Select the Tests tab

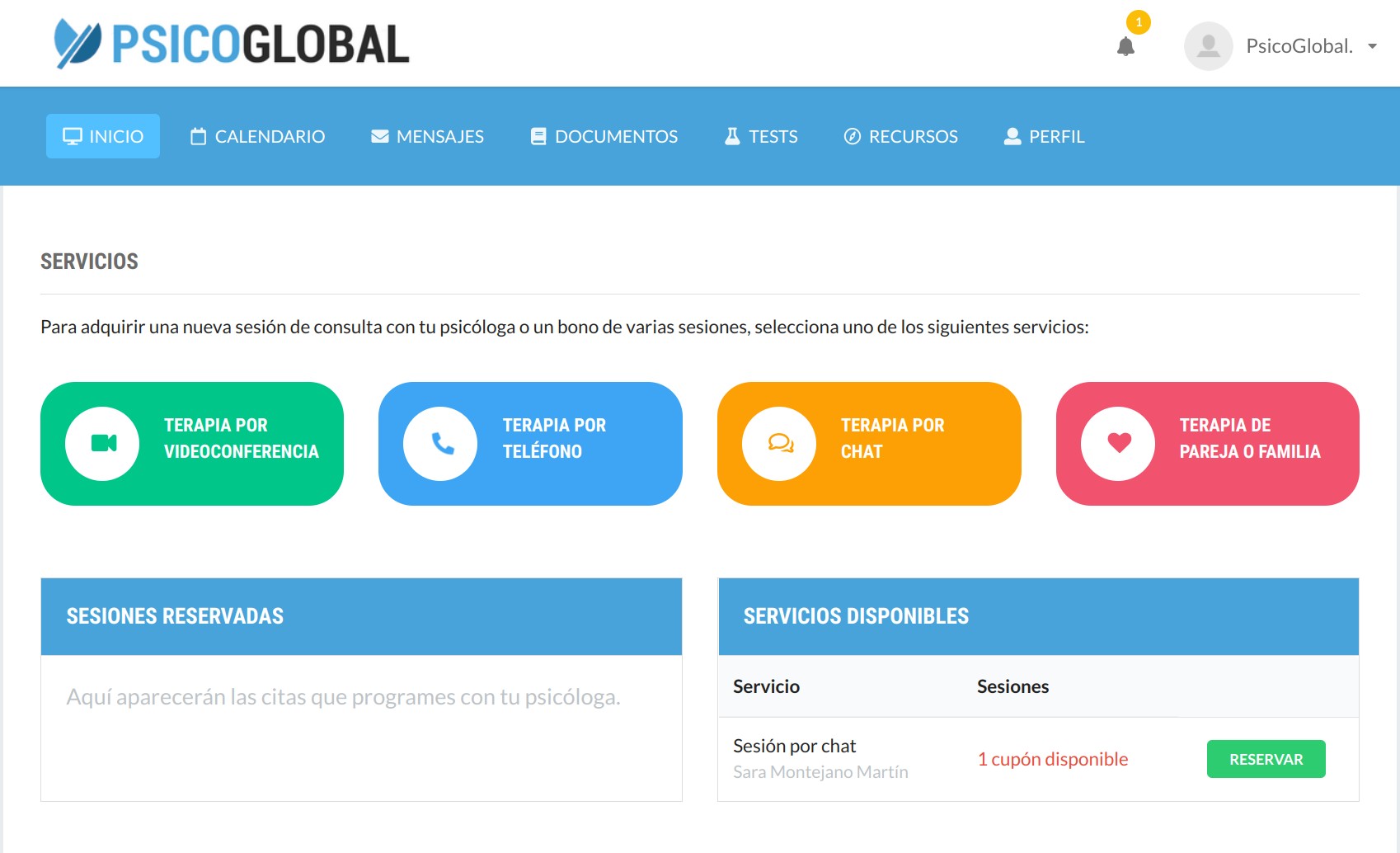(761, 136)
